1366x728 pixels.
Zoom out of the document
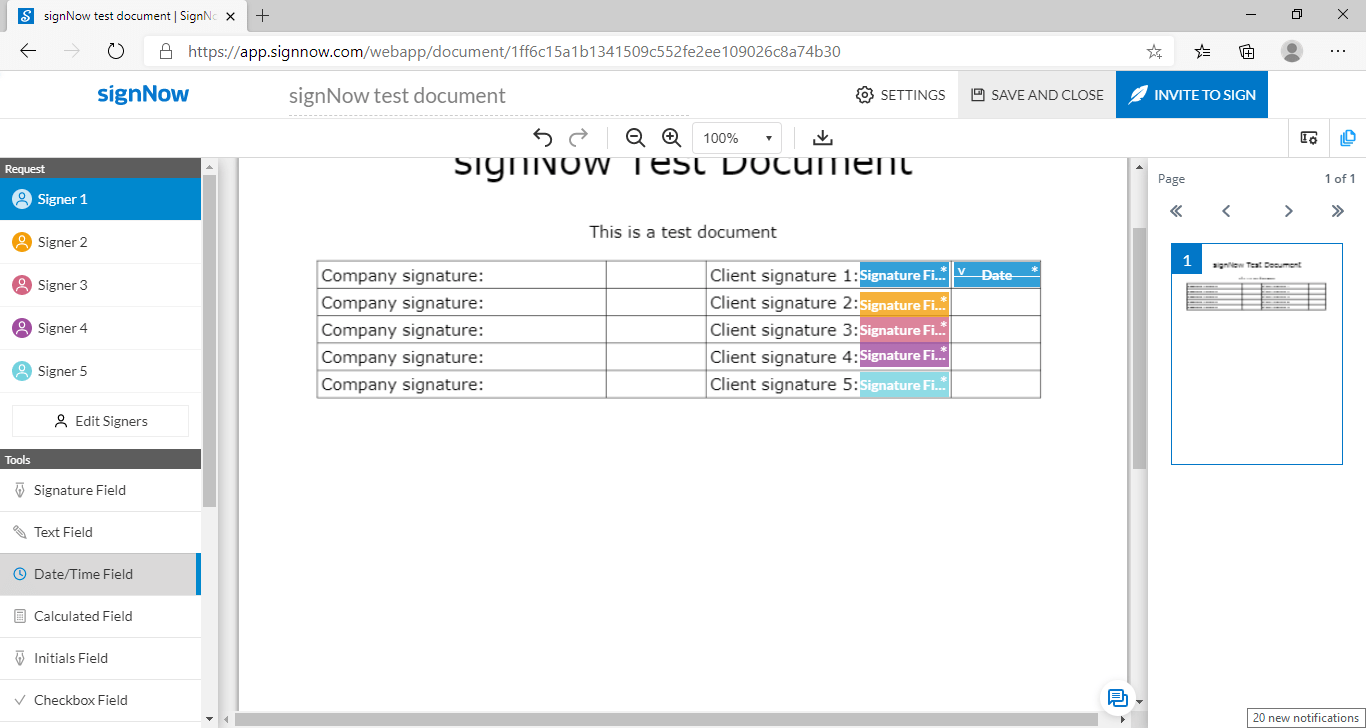(635, 138)
